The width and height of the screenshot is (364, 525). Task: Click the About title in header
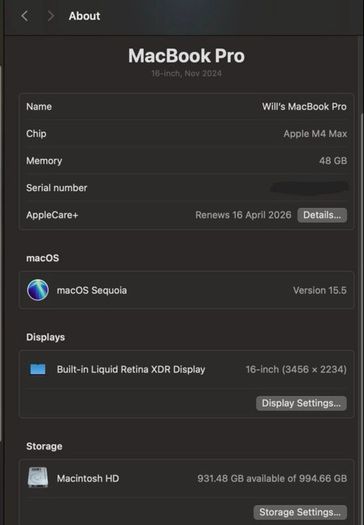pos(84,16)
